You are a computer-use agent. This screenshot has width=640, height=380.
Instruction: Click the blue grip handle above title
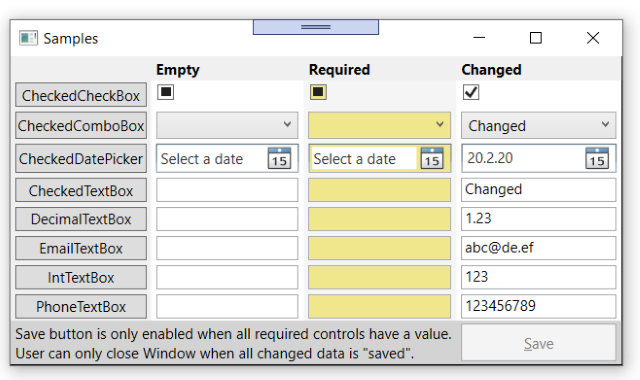(316, 27)
